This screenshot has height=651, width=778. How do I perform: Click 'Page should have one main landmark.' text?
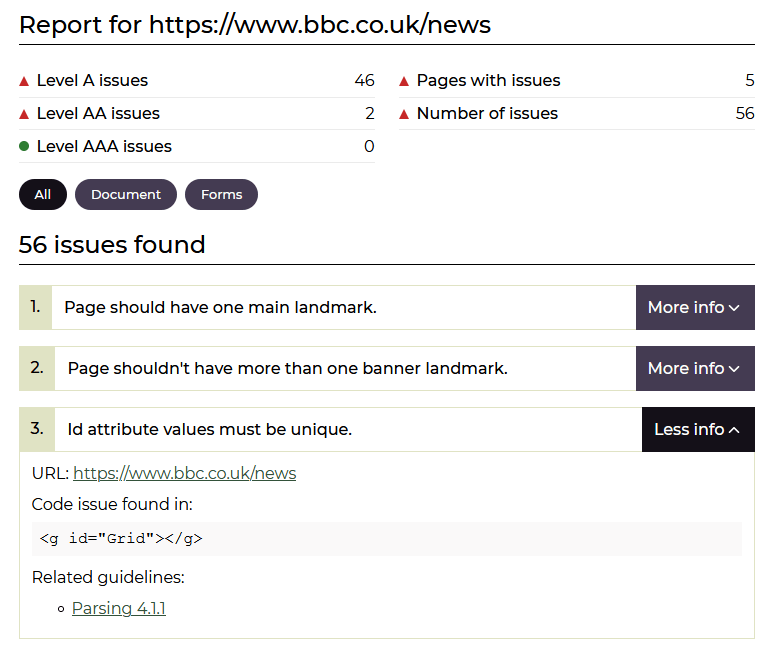point(221,307)
